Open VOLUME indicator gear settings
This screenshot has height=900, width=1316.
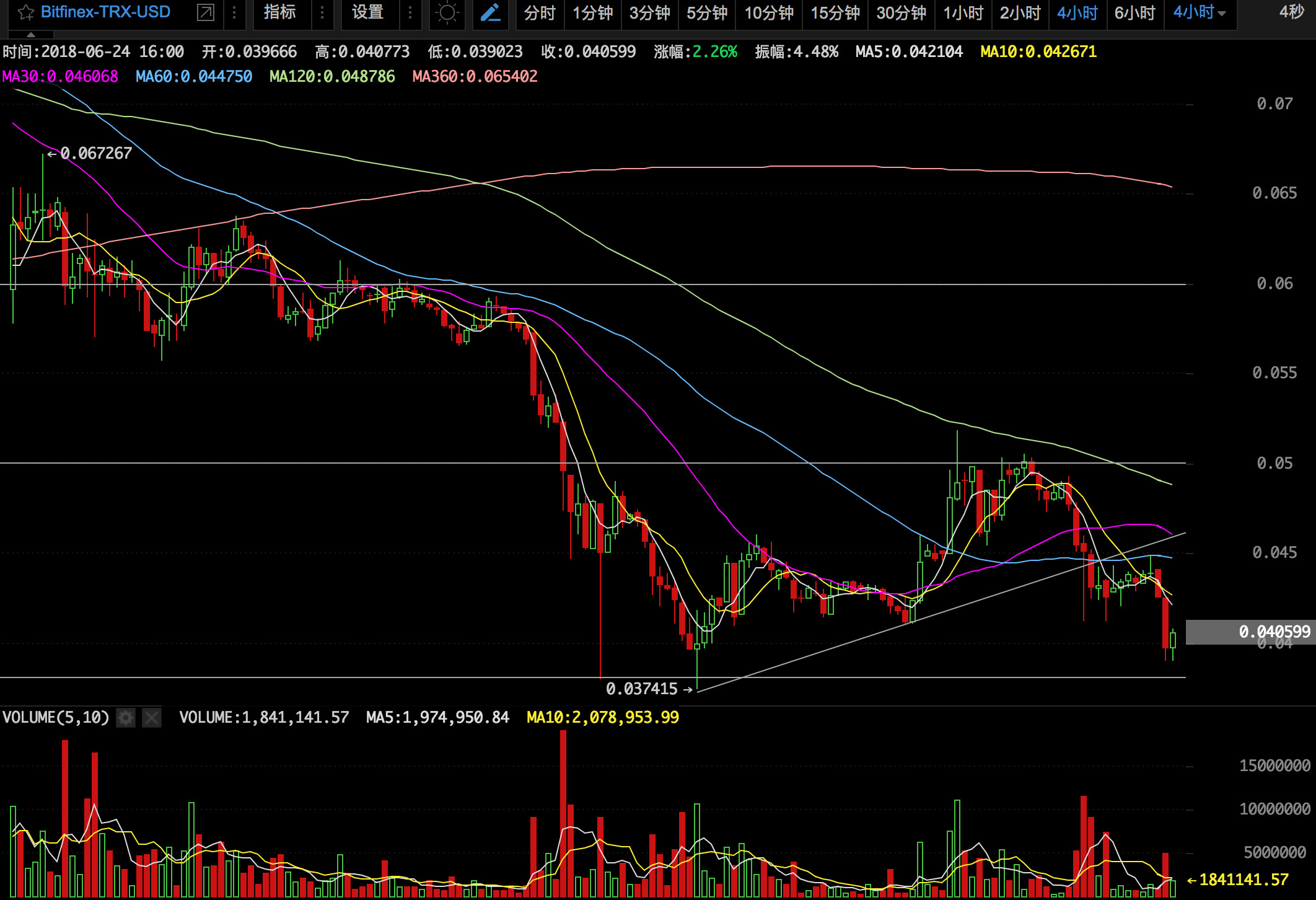point(126,718)
